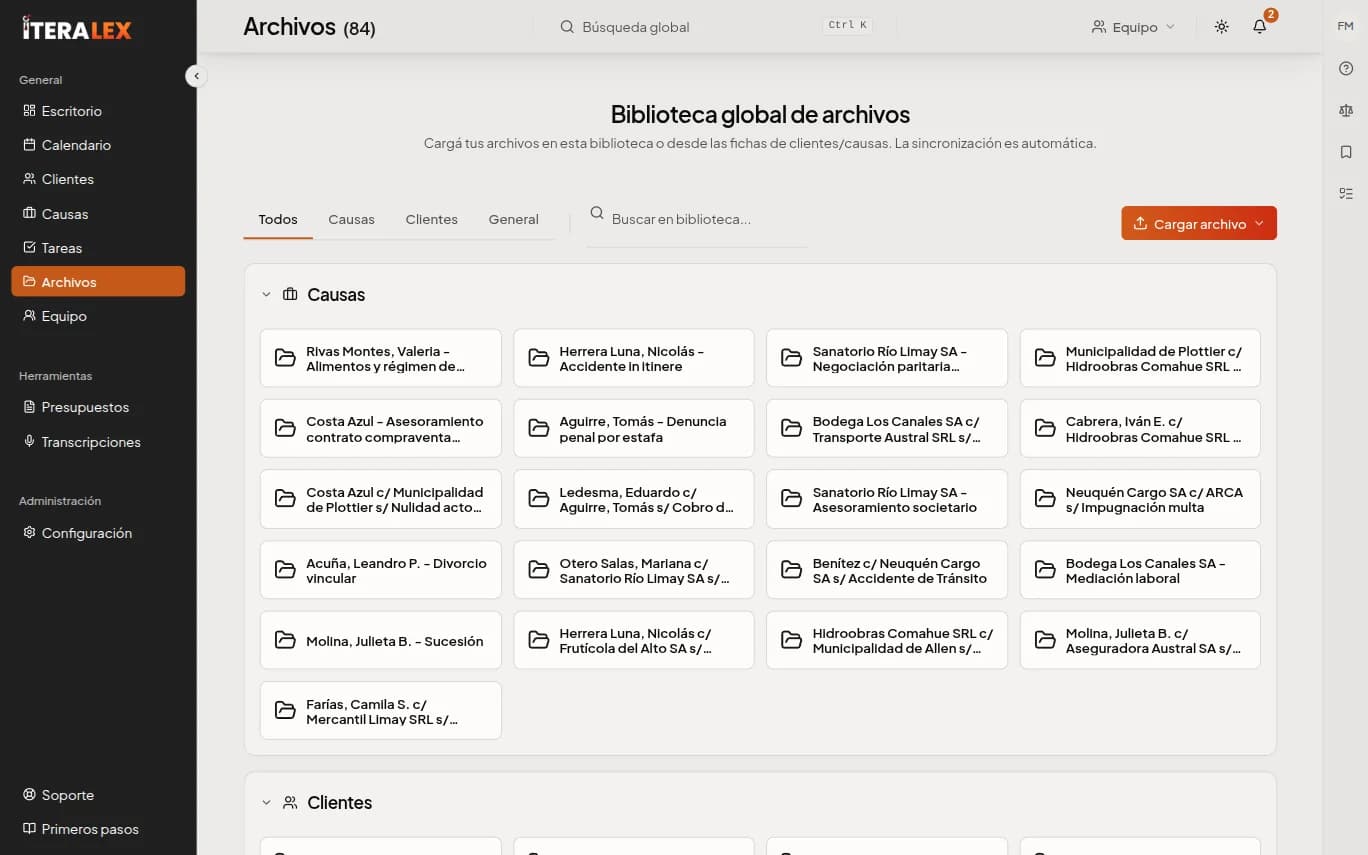1368x855 pixels.
Task: Select the Todos tab
Action: pos(278,219)
